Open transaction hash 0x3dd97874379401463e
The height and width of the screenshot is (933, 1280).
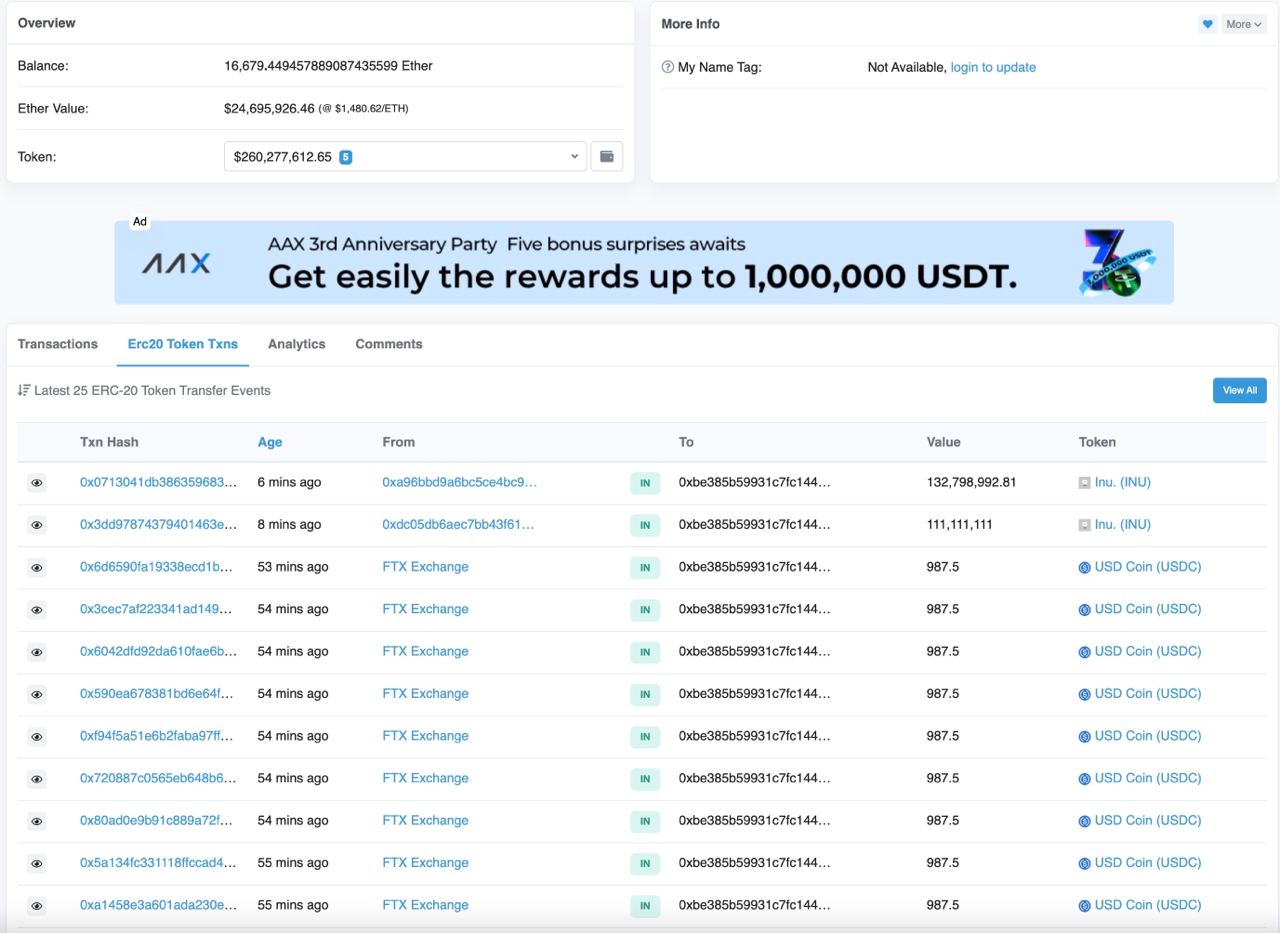click(159, 524)
